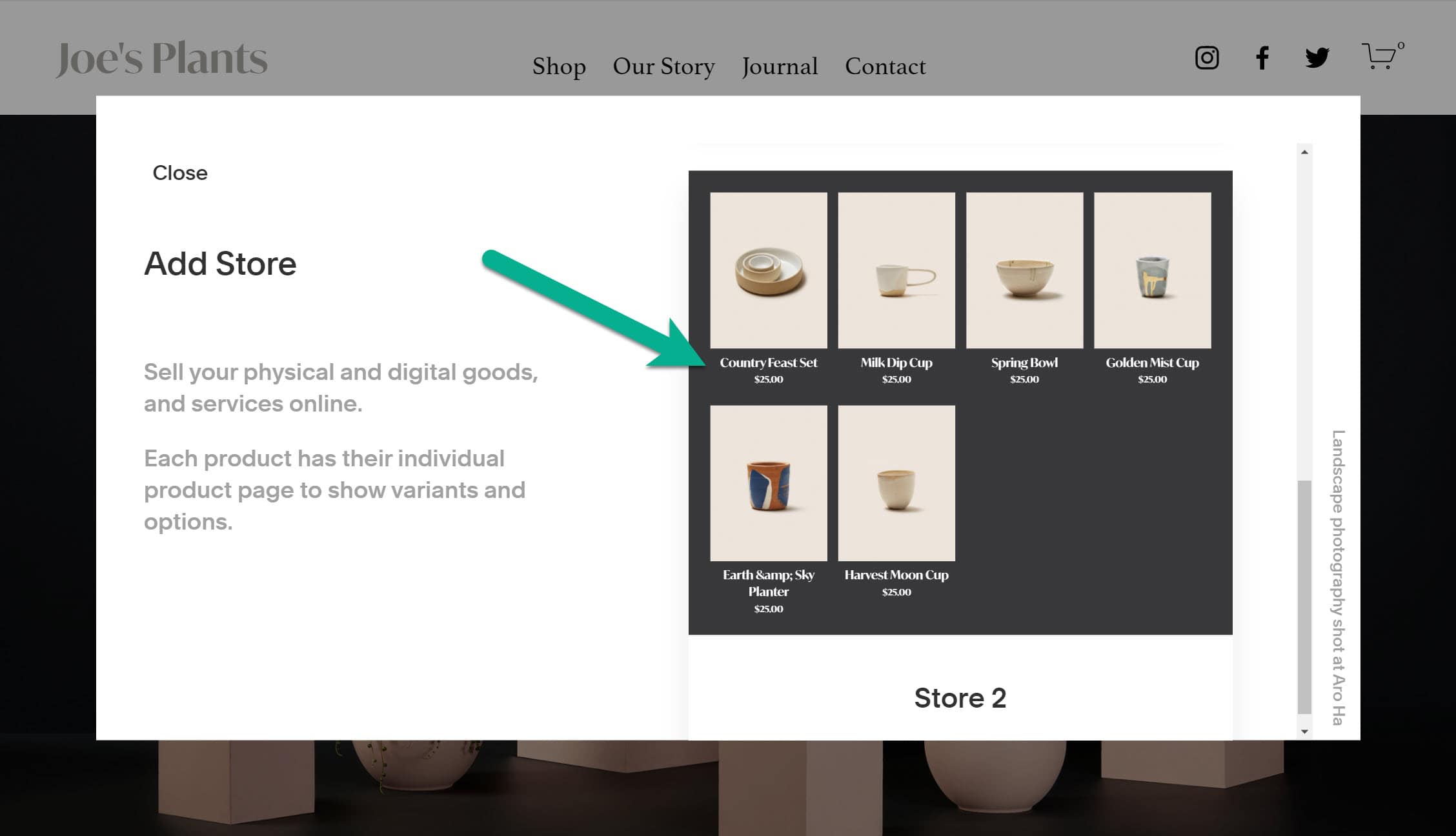
Task: Navigate to the Journal section
Action: tap(780, 66)
